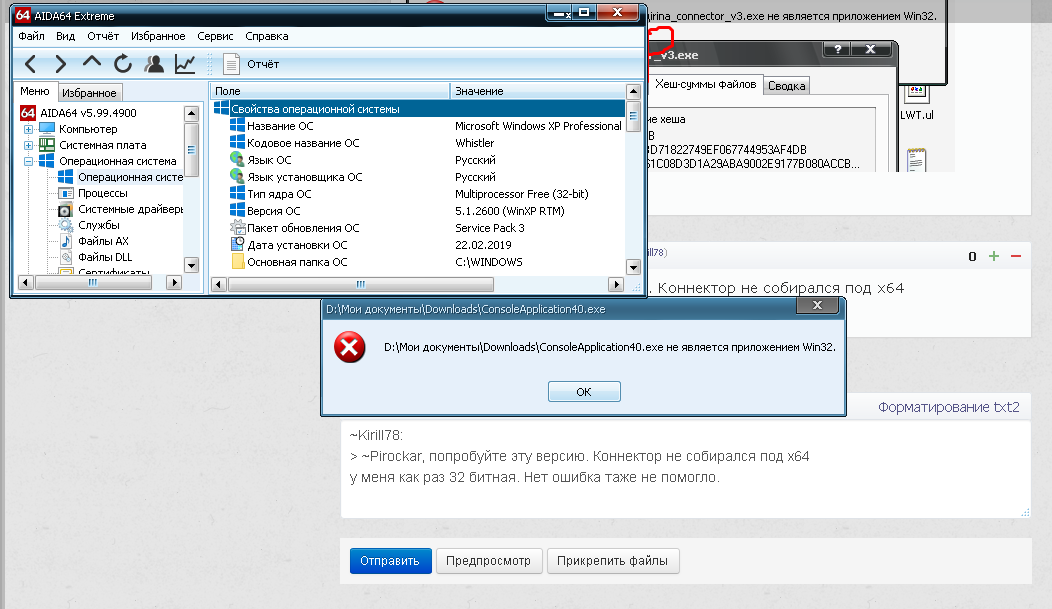Collapse the Операционная система tree node
1052x609 pixels.
[x=28, y=161]
